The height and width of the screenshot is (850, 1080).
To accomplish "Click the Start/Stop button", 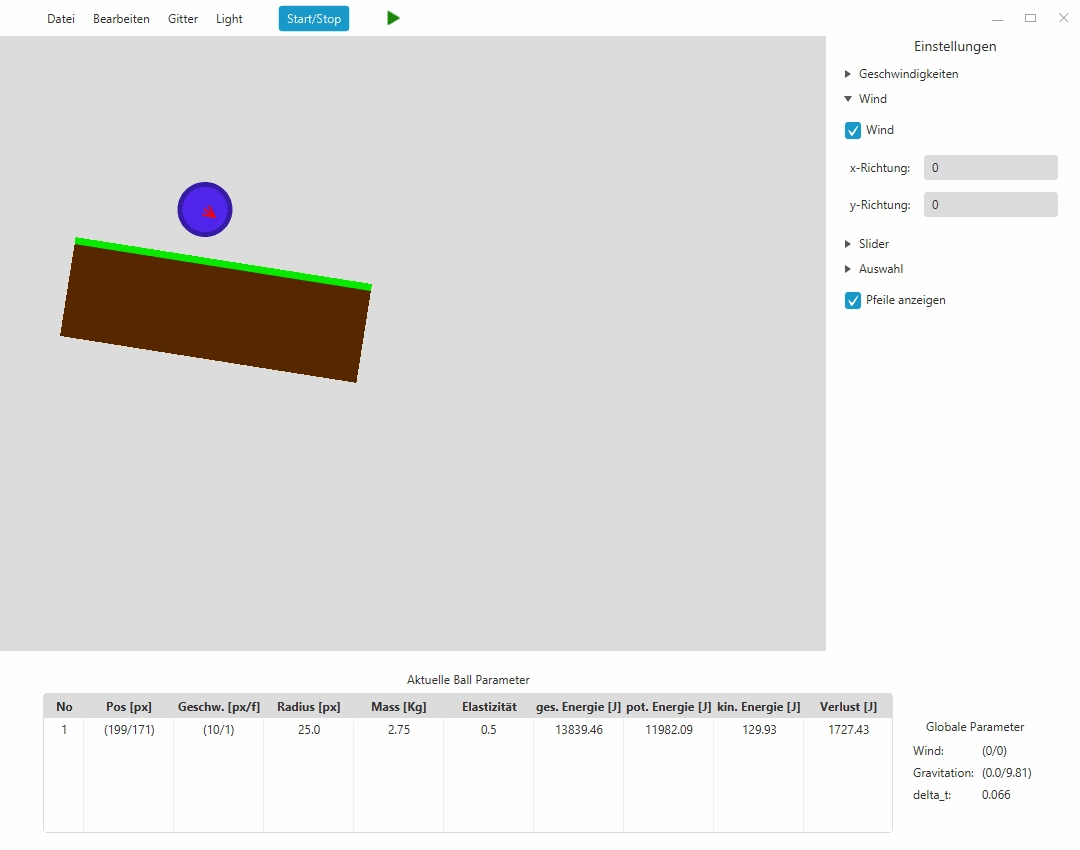I will 314,19.
